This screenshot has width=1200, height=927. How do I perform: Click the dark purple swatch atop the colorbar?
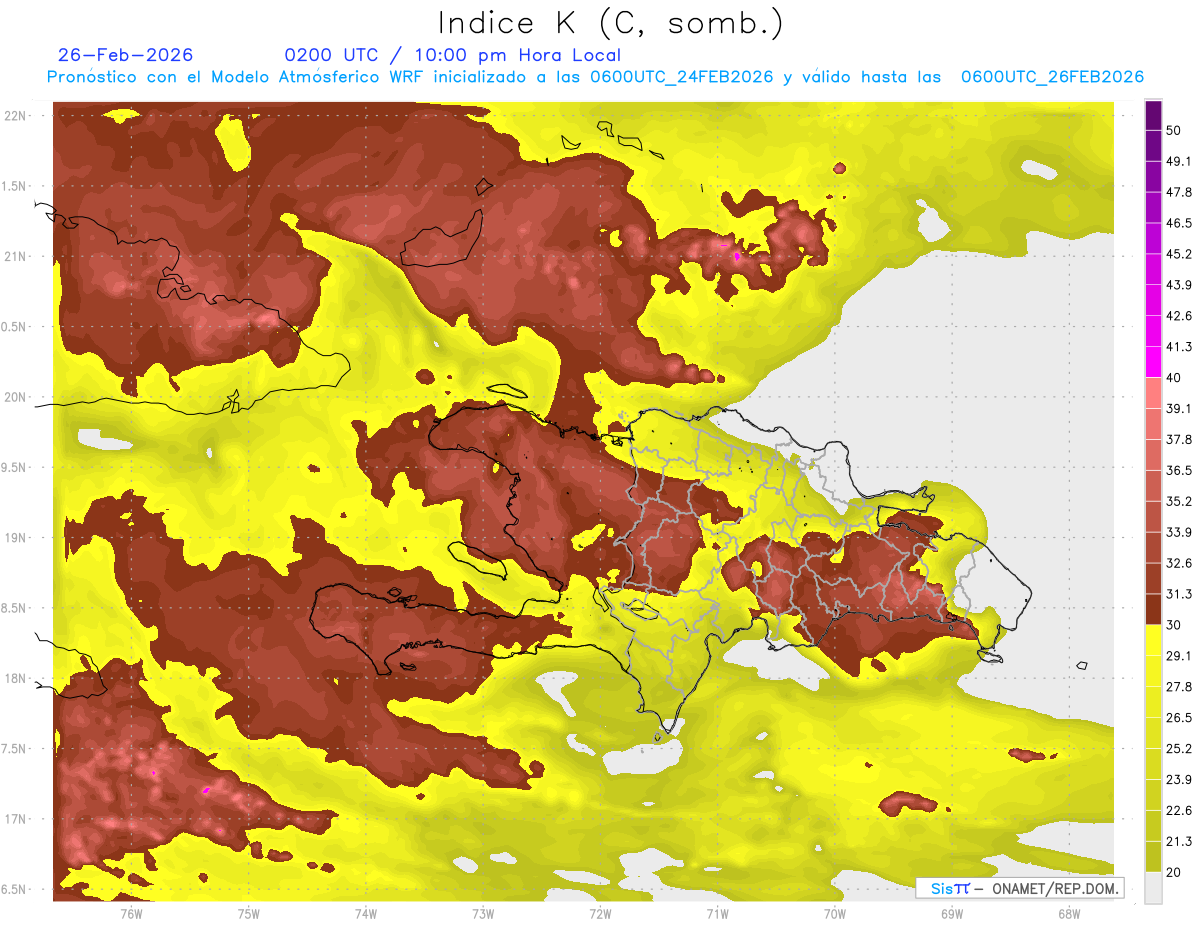1153,115
